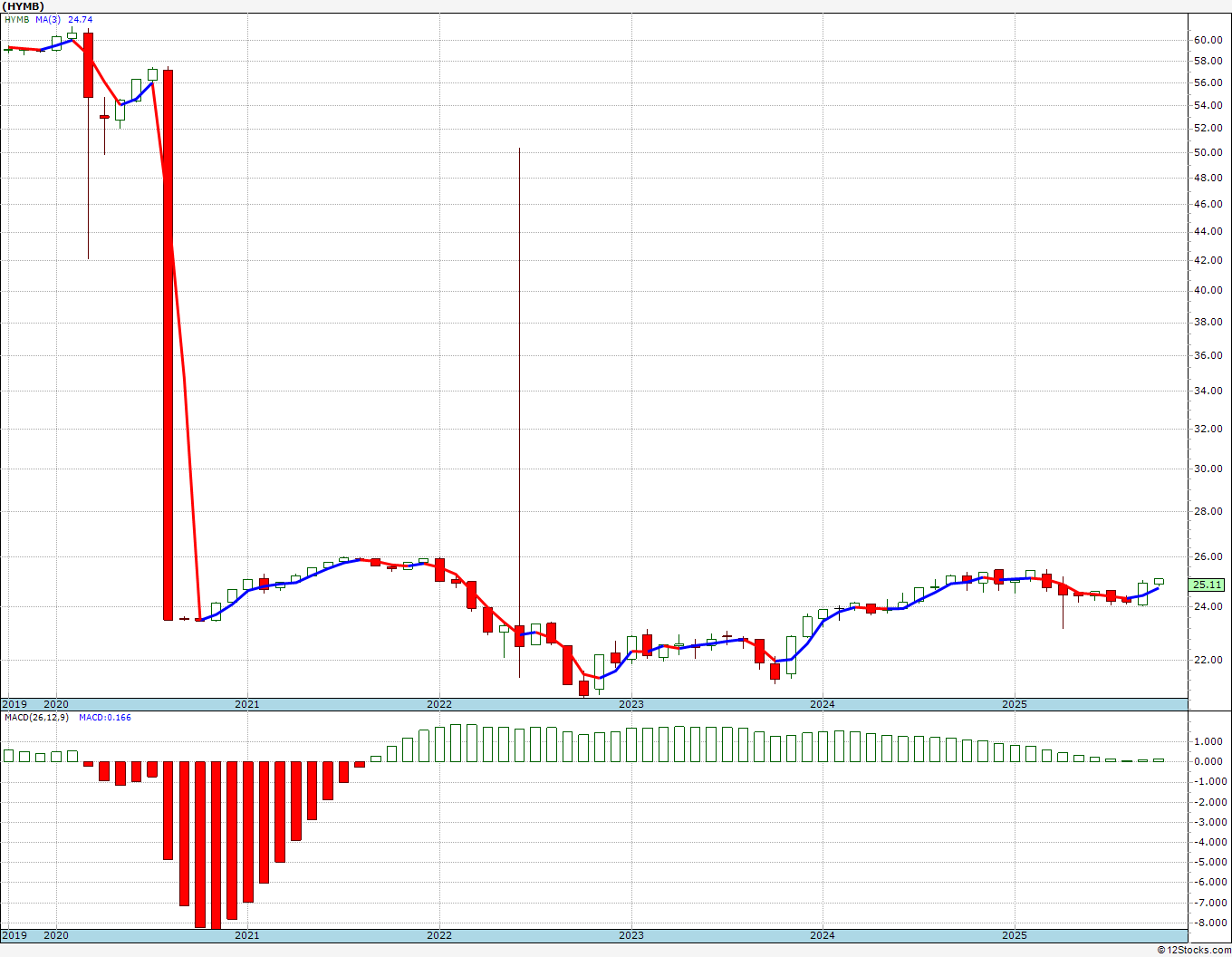
Task: Select the 24.74 moving average value
Action: tap(81, 20)
